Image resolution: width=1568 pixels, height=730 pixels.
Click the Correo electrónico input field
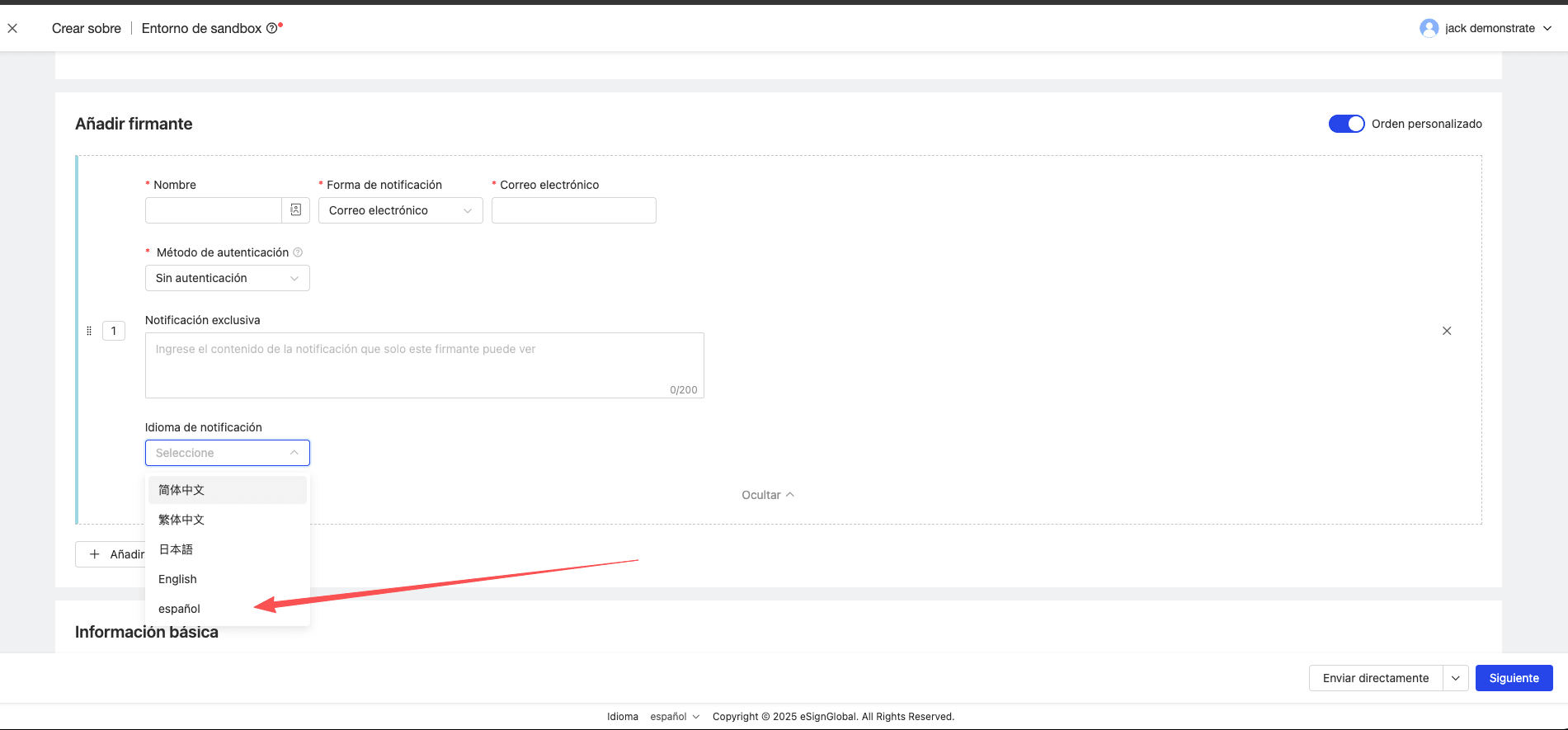coord(573,210)
